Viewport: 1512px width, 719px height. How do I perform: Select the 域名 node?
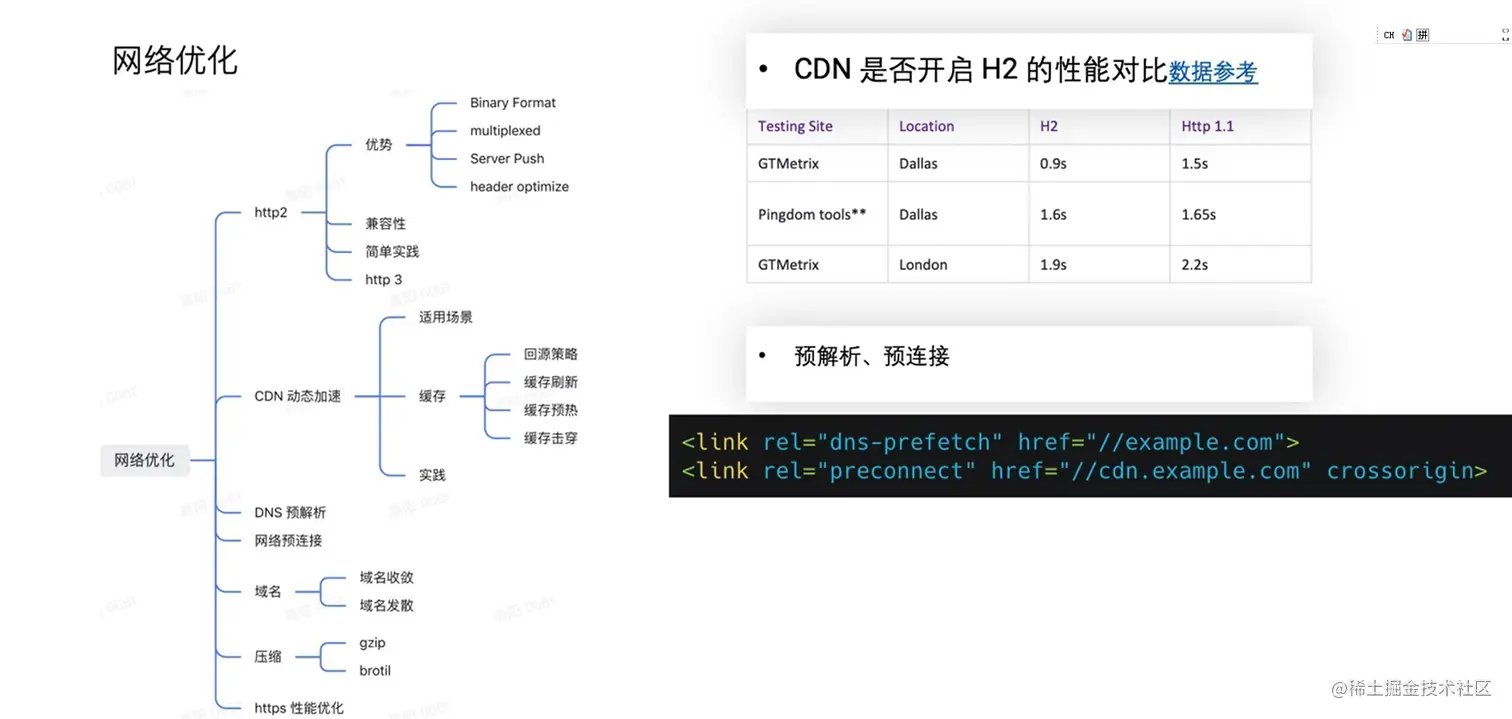268,591
